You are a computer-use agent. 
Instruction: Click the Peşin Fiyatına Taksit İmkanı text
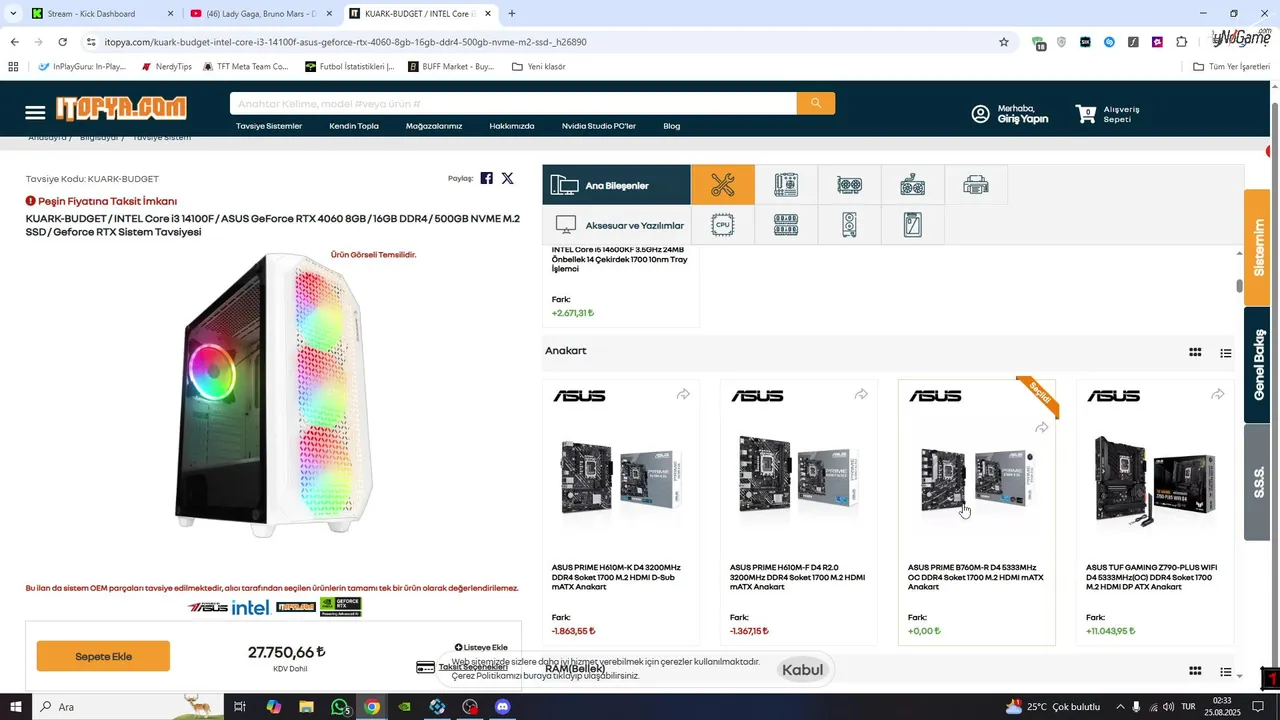pos(107,201)
